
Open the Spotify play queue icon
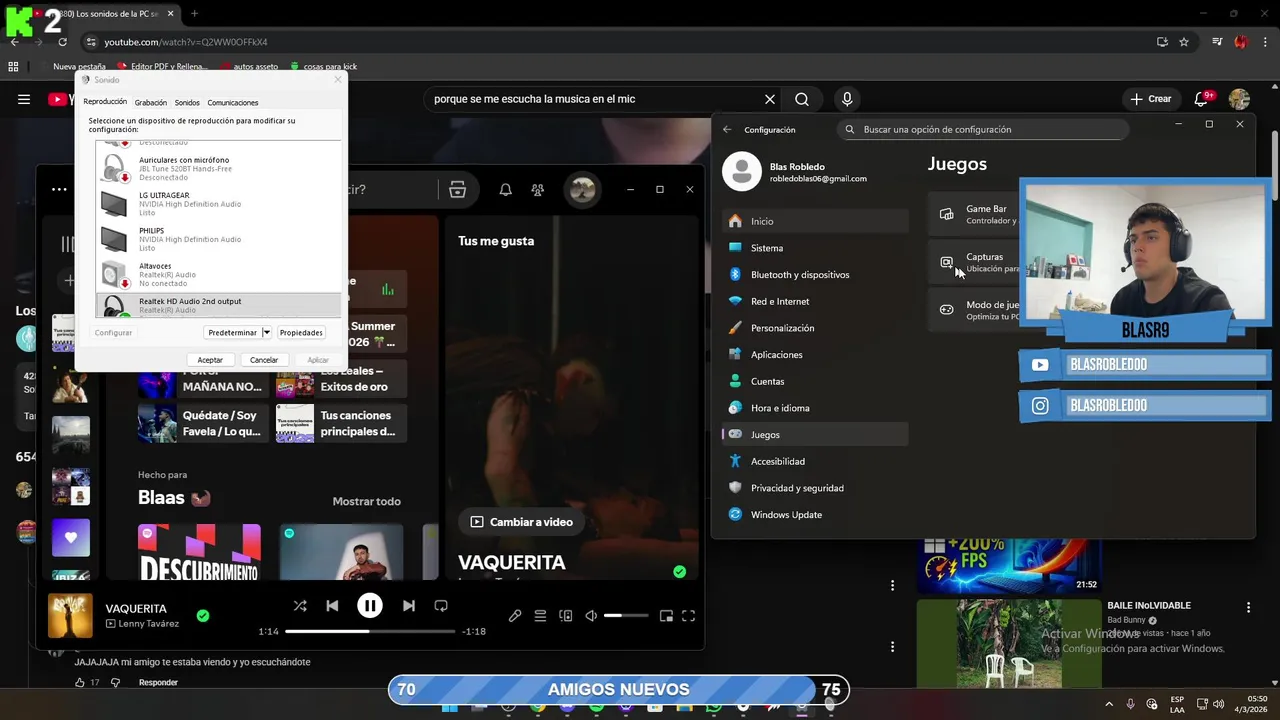540,616
